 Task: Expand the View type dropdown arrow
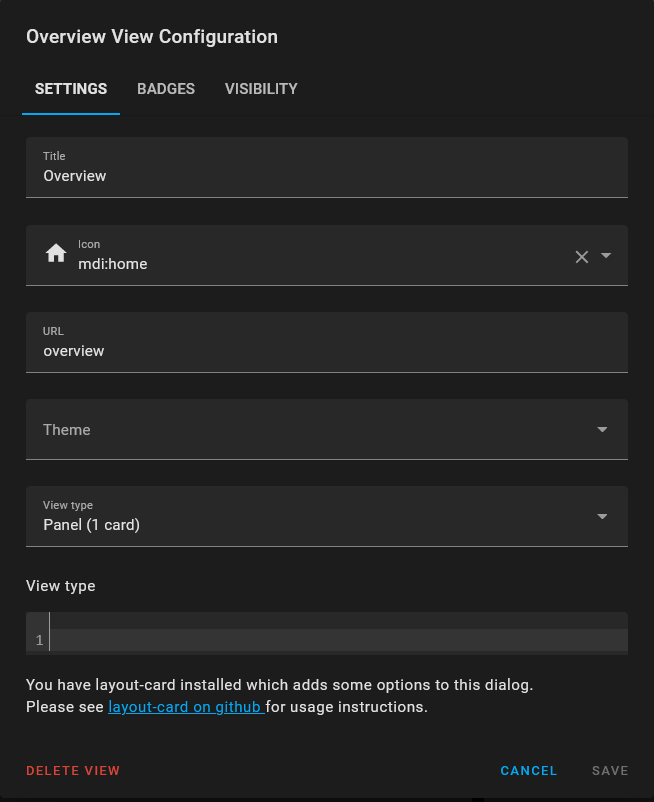pos(602,517)
